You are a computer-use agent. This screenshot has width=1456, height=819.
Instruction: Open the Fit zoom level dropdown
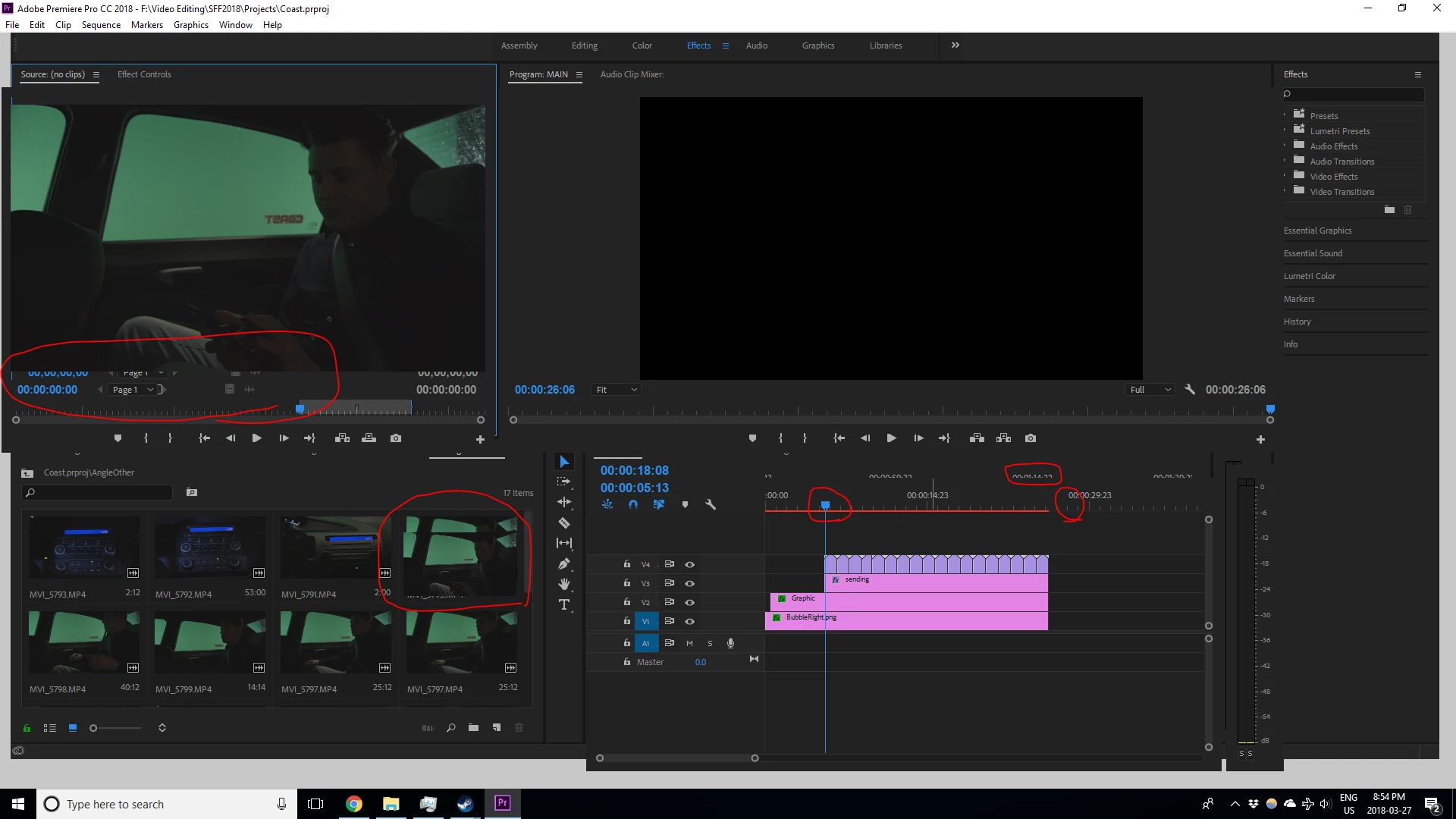click(x=617, y=390)
